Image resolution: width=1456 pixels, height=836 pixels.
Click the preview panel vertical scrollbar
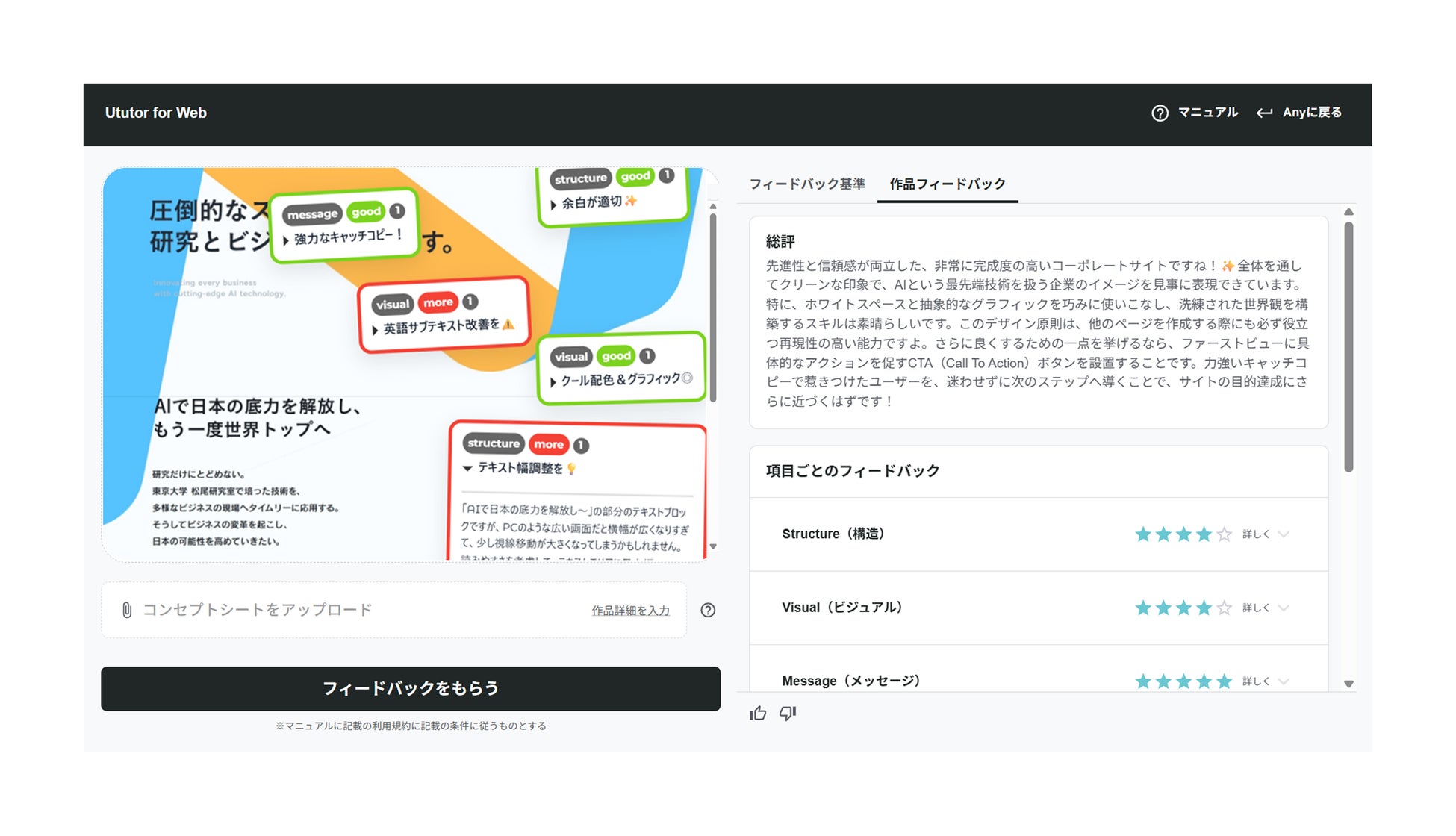click(x=713, y=306)
